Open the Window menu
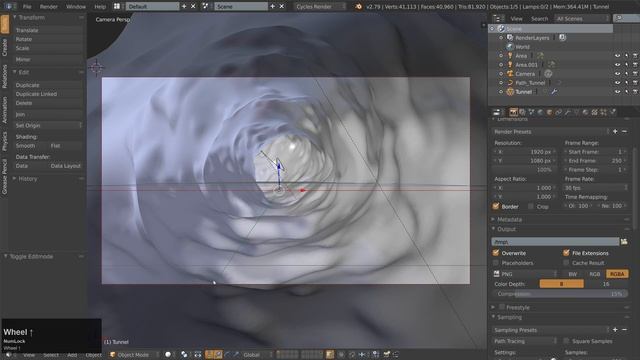Image resolution: width=640 pixels, height=360 pixels. point(76,7)
